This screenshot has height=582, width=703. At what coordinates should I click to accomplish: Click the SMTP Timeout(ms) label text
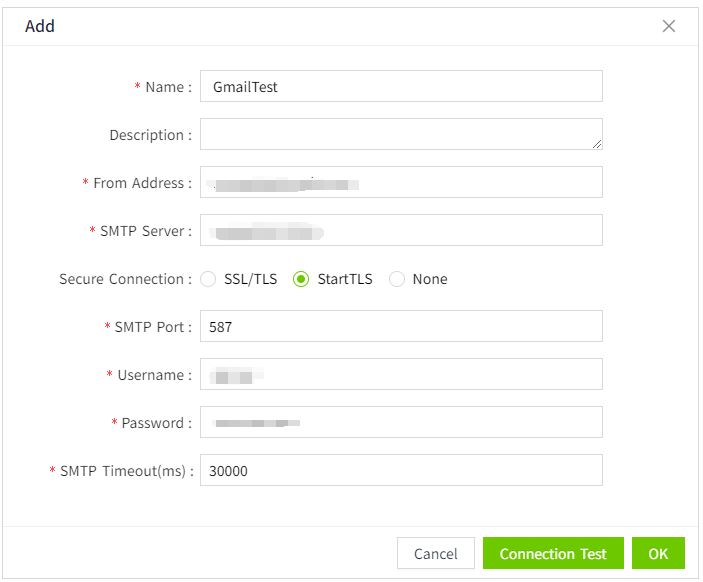126,471
